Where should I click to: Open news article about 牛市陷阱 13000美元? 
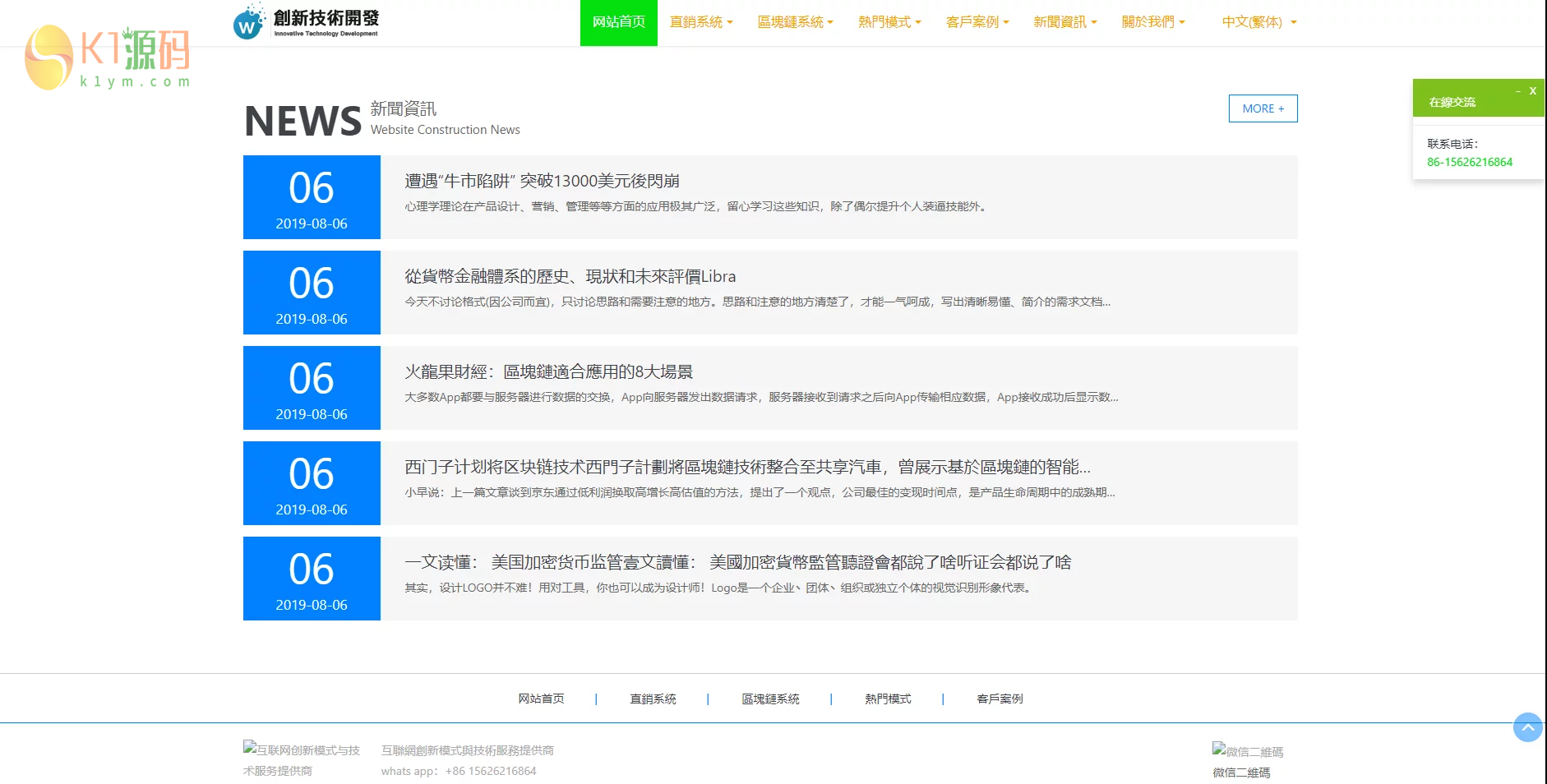(x=542, y=181)
